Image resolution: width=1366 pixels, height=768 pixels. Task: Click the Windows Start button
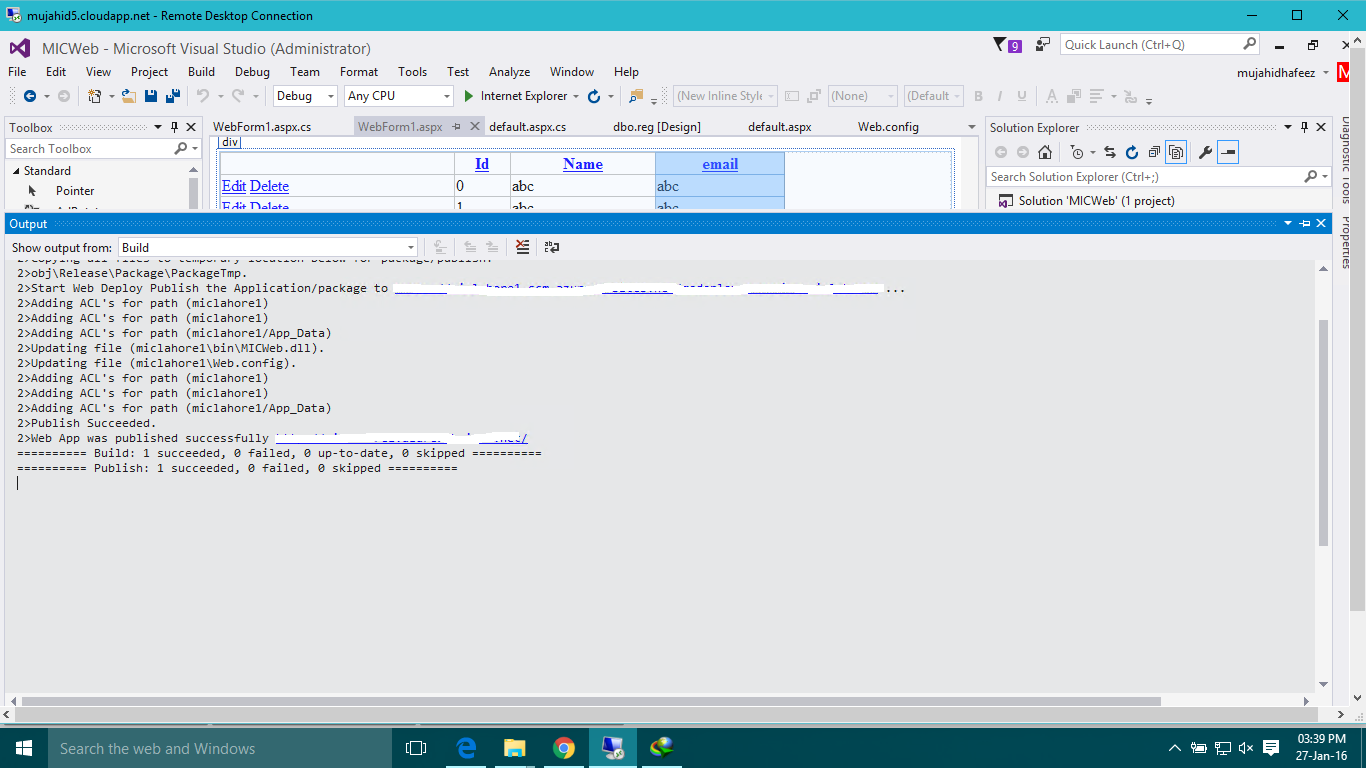coord(23,748)
